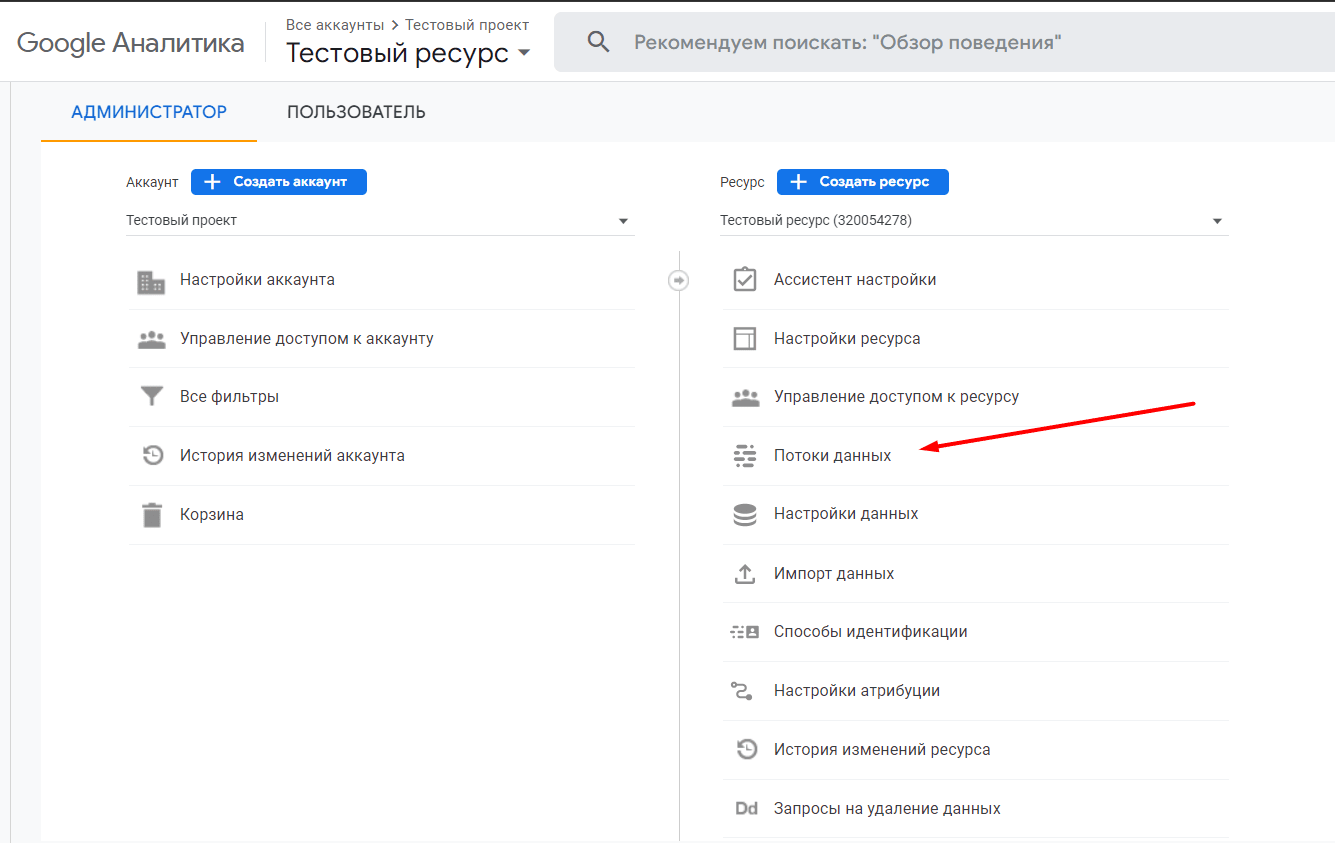
Task: Click the database icon for Настройки данных
Action: click(x=745, y=515)
